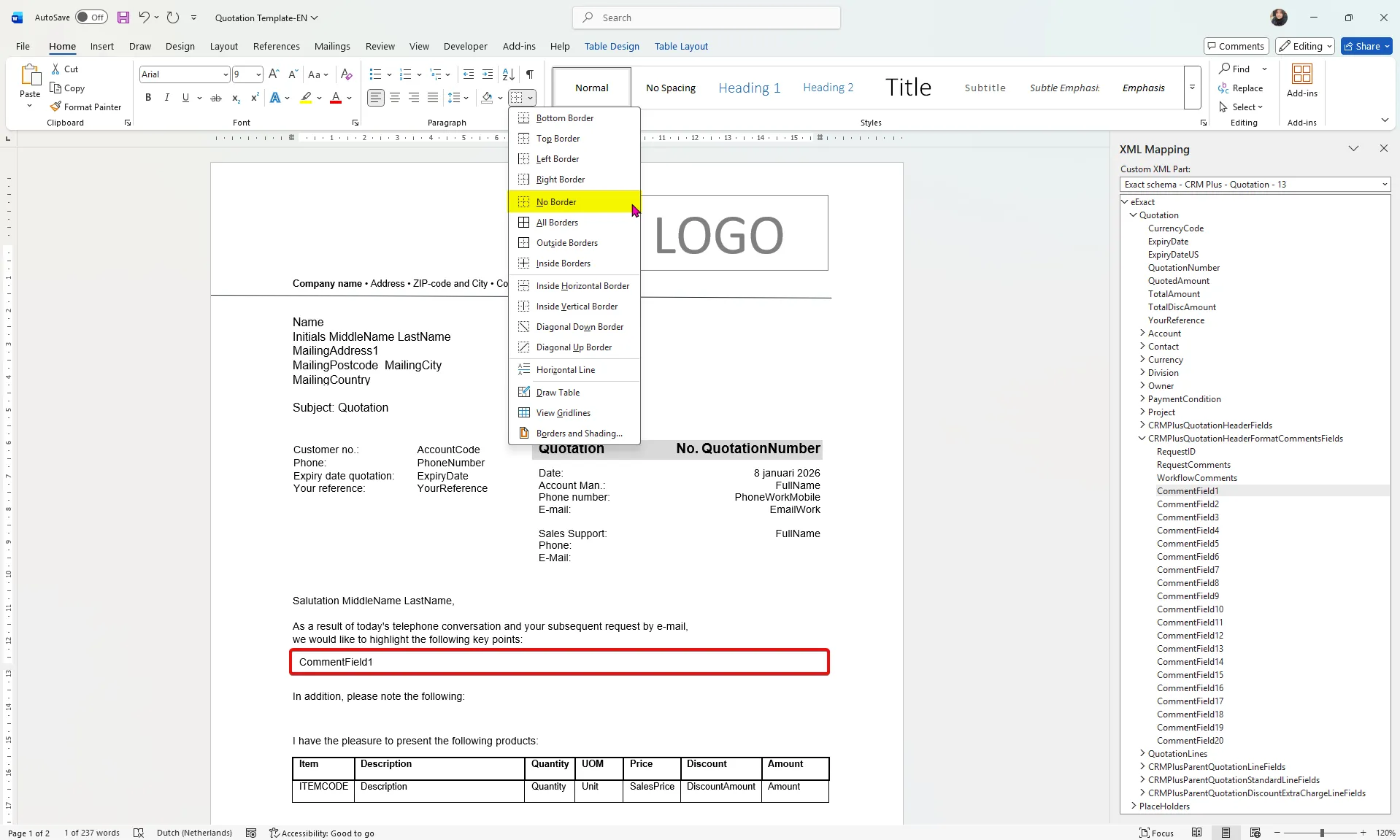The width and height of the screenshot is (1400, 840).
Task: Click the Clear All Formatting icon
Action: click(347, 74)
